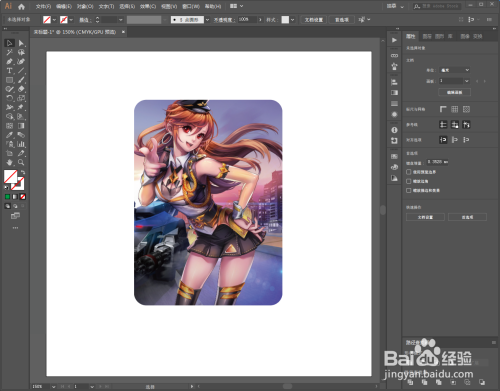This screenshot has height=391, width=500.
Task: Select the Direct Selection tool
Action: 21,43
